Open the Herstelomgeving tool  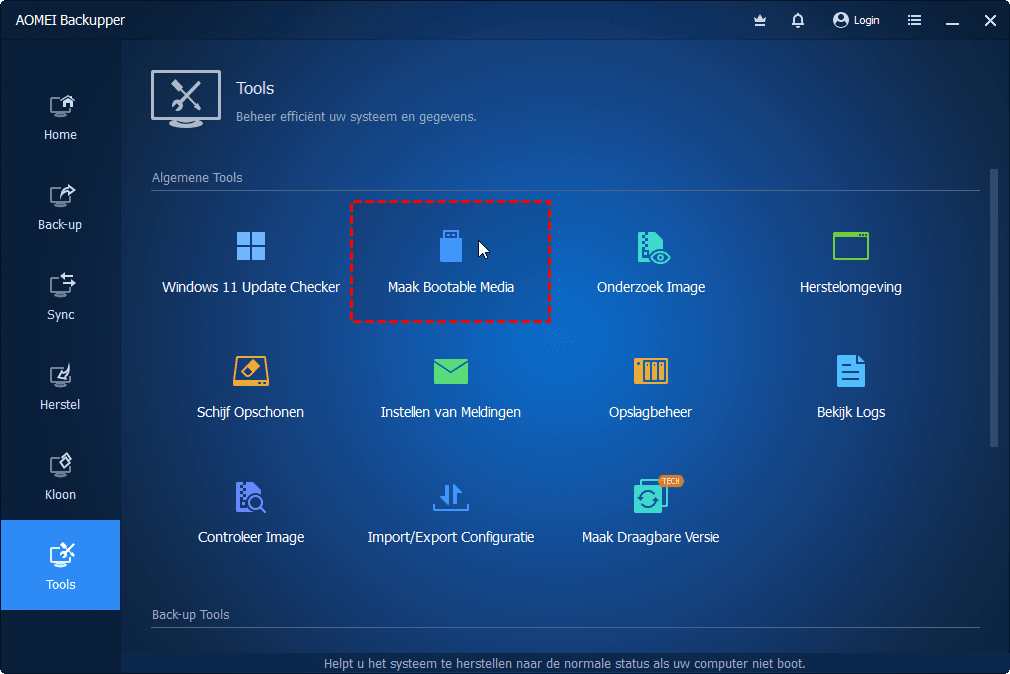pyautogui.click(x=850, y=262)
